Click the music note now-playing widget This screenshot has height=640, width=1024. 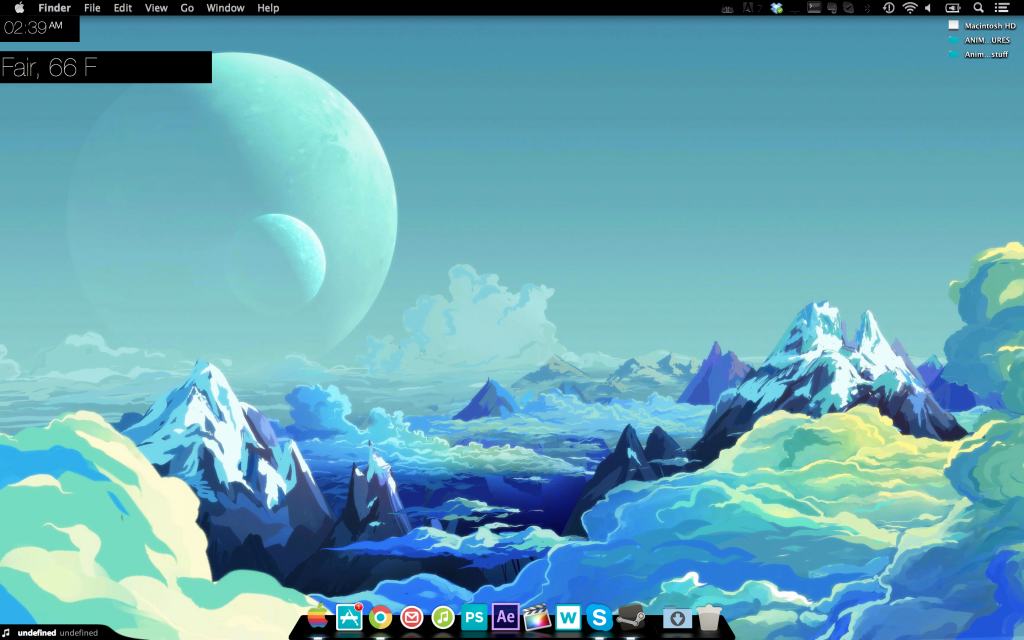[6, 632]
